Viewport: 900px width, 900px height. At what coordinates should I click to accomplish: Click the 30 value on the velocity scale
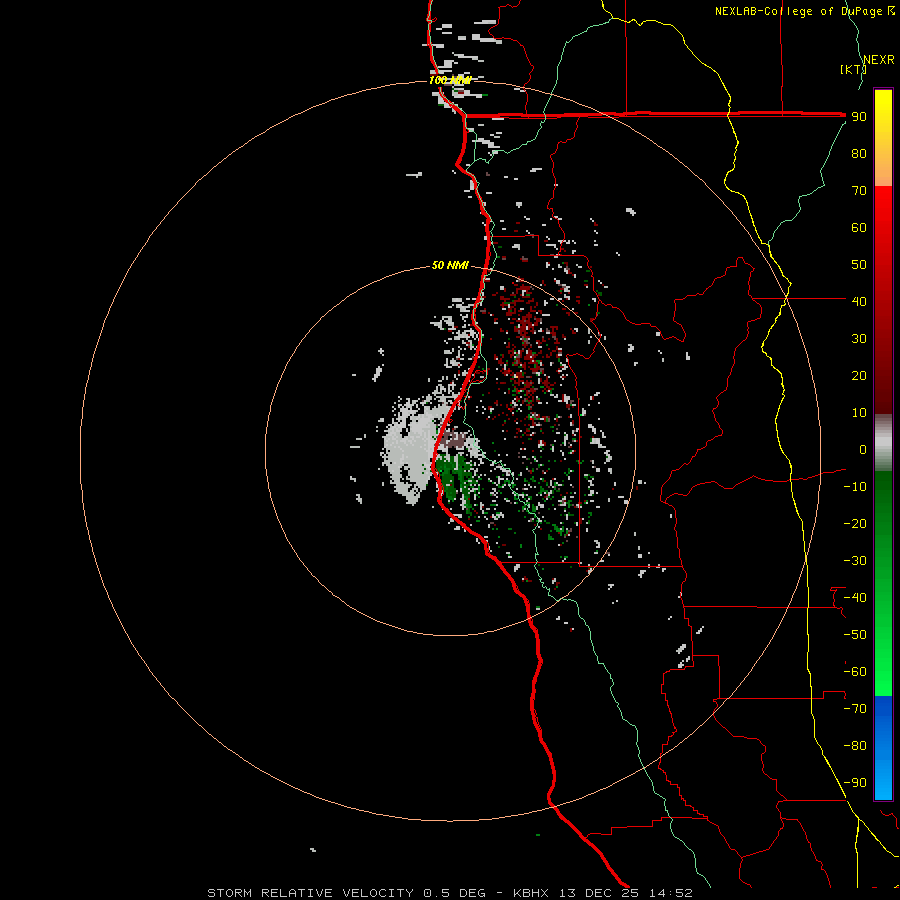[859, 339]
